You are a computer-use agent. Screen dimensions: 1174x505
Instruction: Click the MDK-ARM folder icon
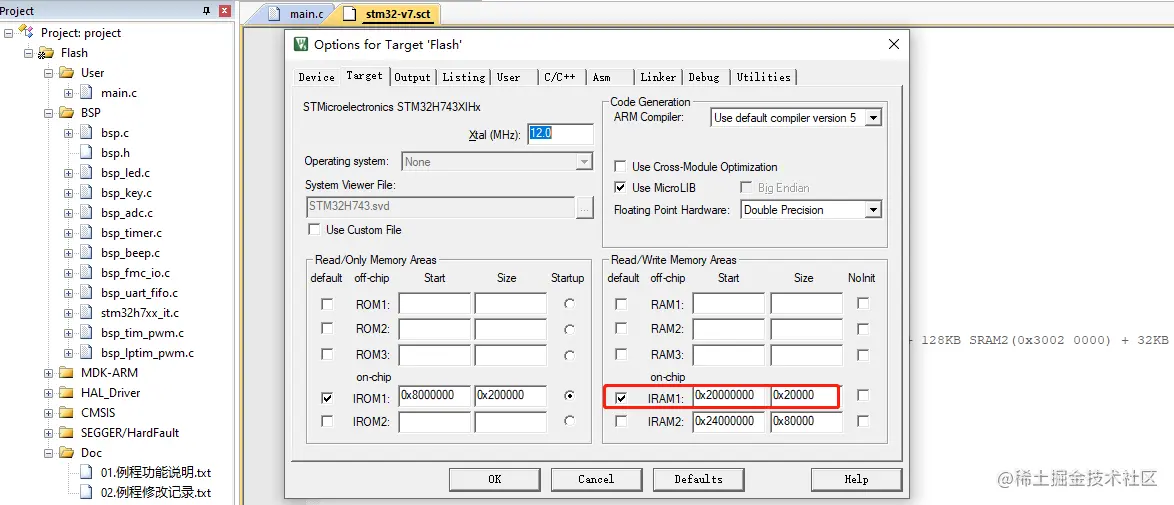[67, 372]
